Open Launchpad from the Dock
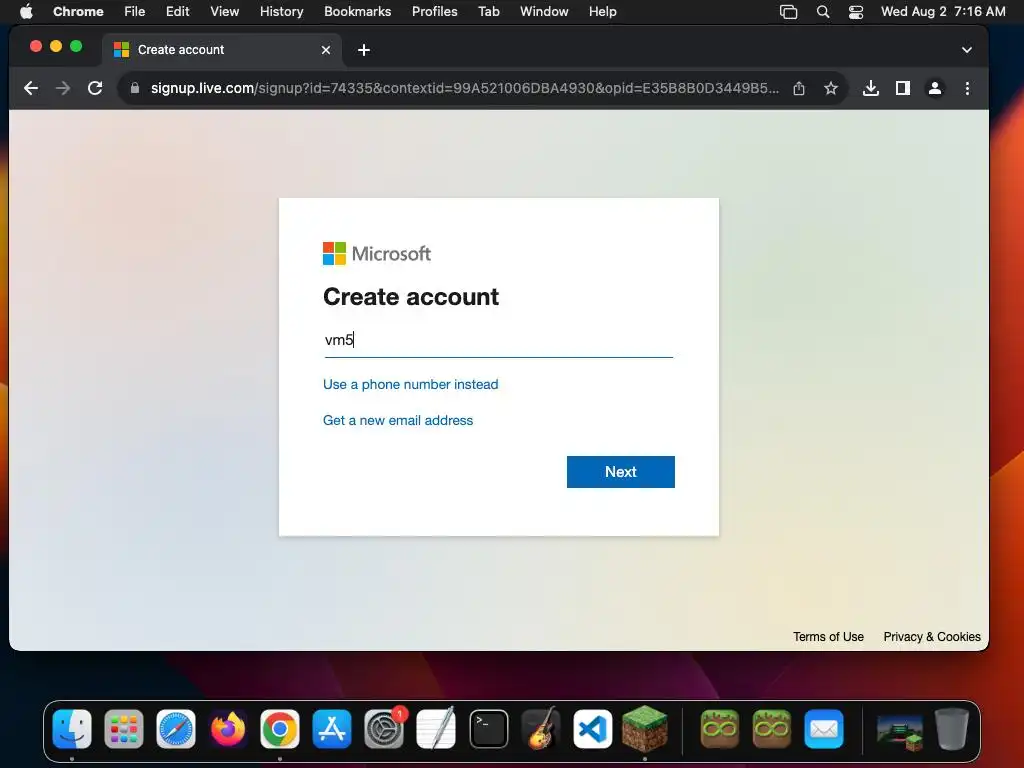The height and width of the screenshot is (768, 1024). point(123,729)
